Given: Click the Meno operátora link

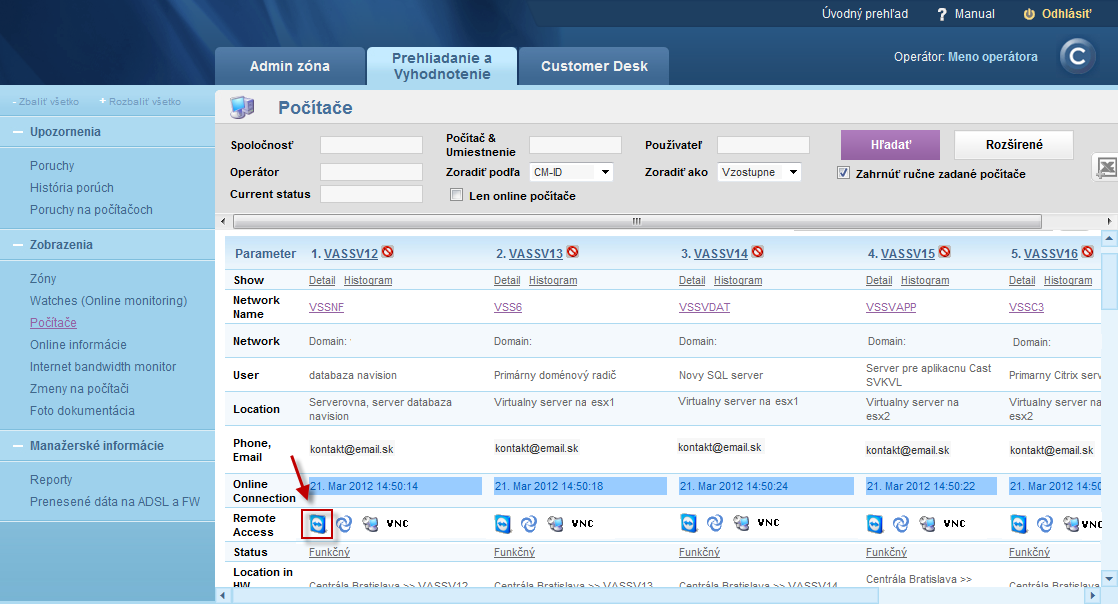Looking at the screenshot, I should pyautogui.click(x=993, y=56).
